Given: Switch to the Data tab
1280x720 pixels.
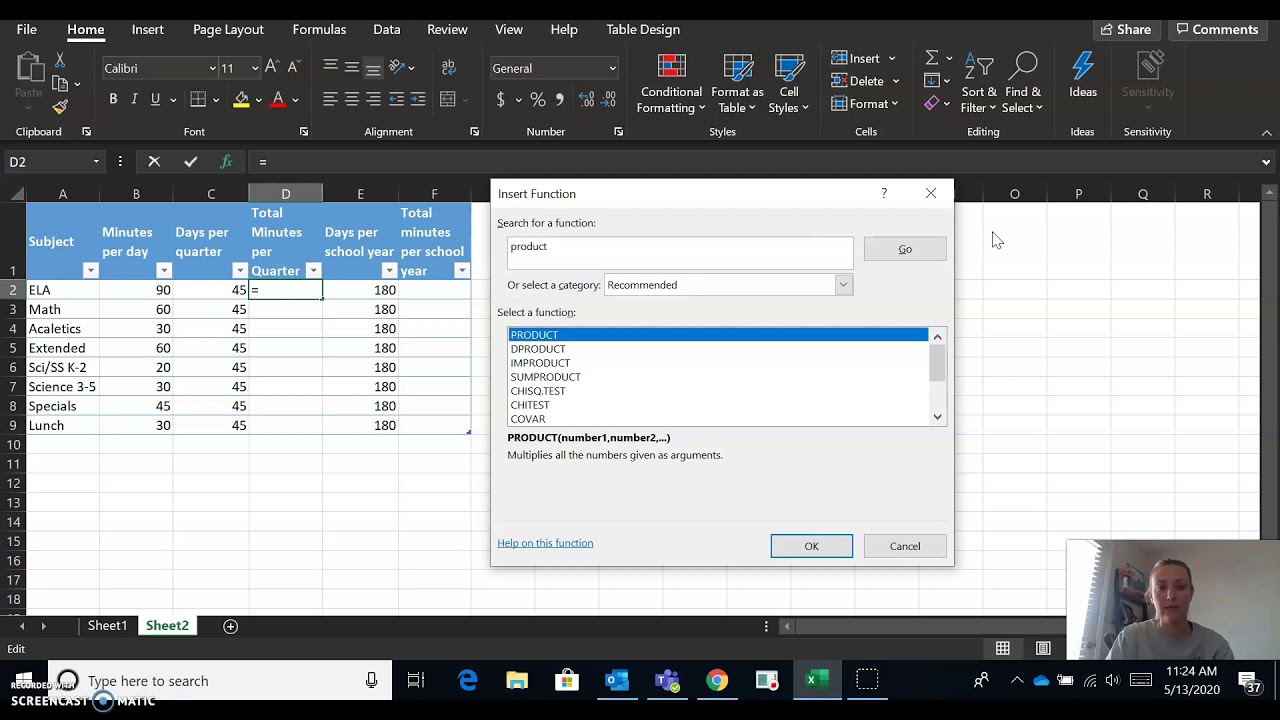Looking at the screenshot, I should (x=387, y=29).
